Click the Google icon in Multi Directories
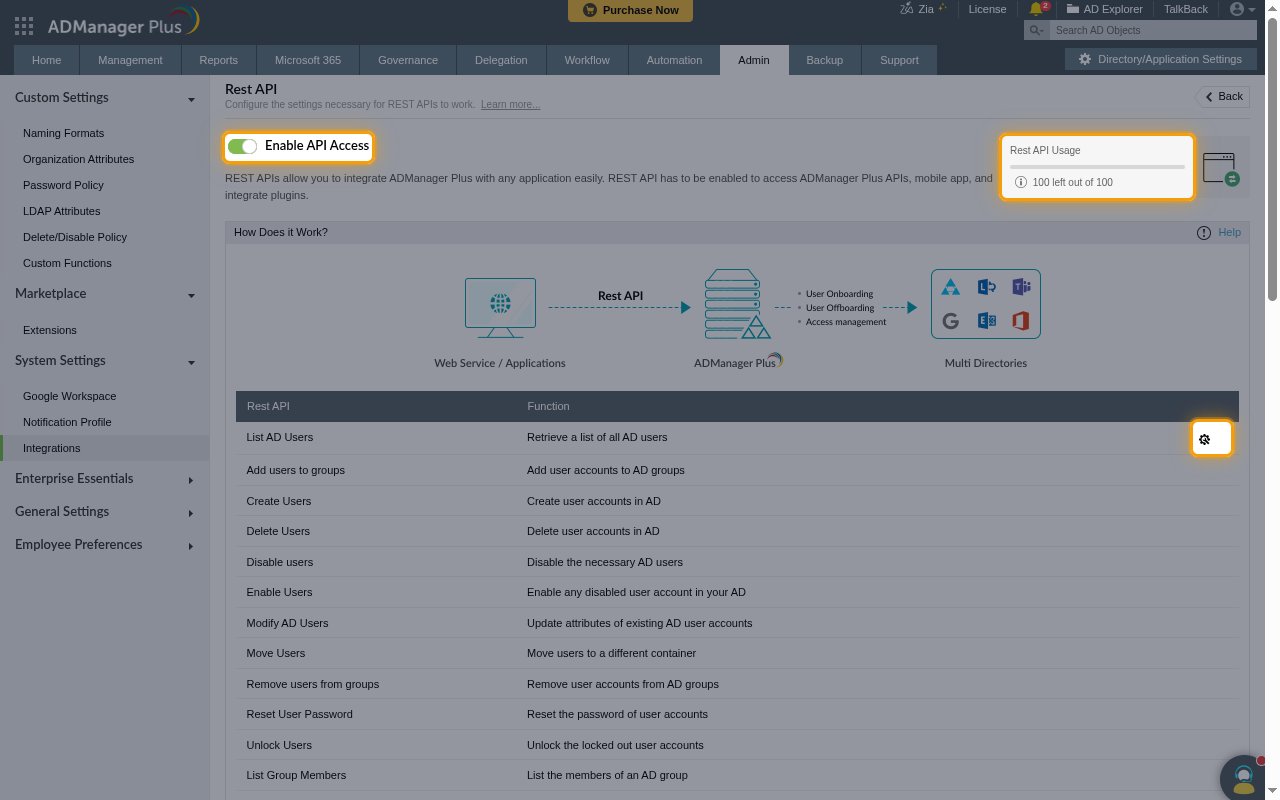Screen dimensions: 1280x800 950,320
